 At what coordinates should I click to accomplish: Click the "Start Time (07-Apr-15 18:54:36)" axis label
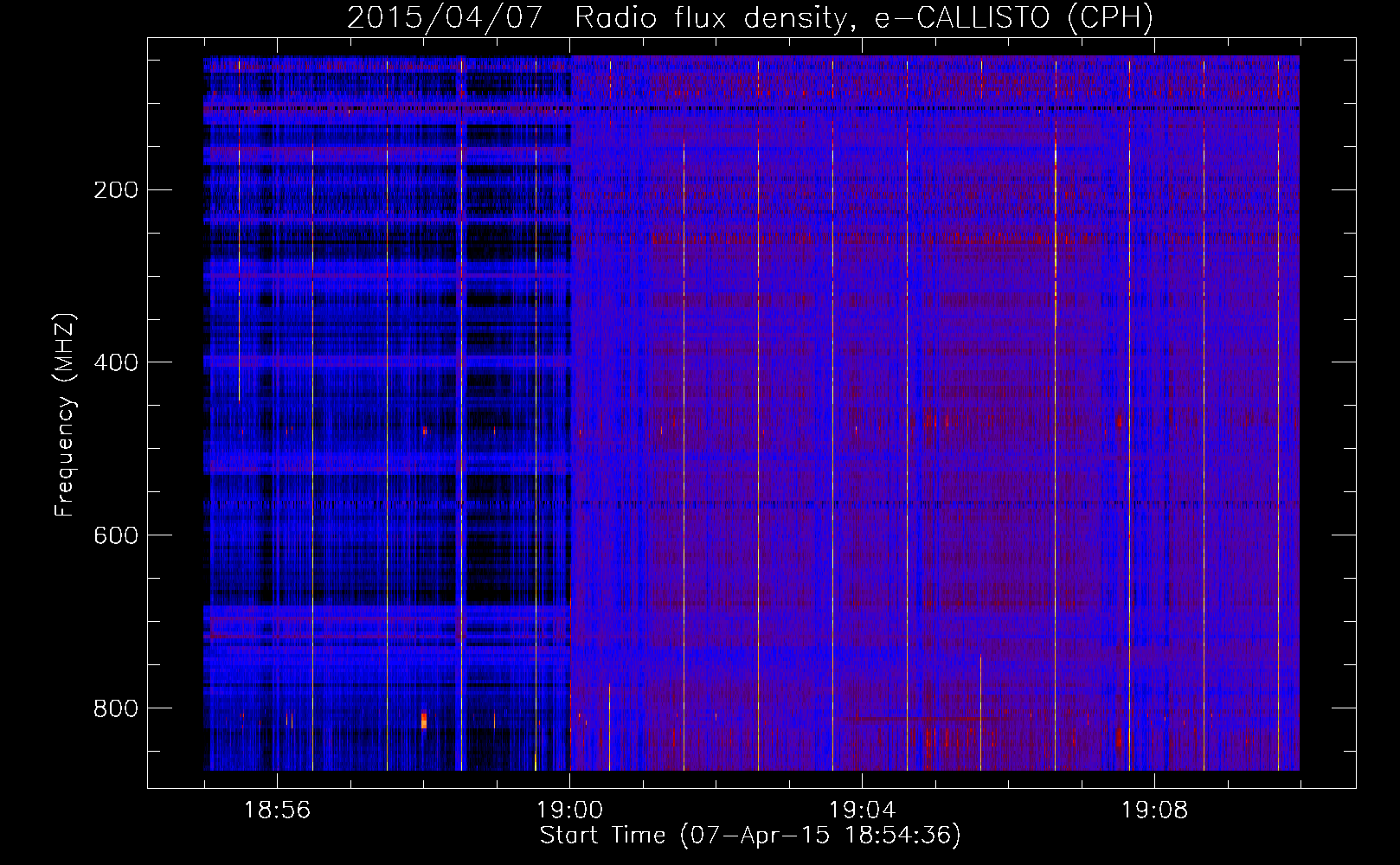[750, 836]
